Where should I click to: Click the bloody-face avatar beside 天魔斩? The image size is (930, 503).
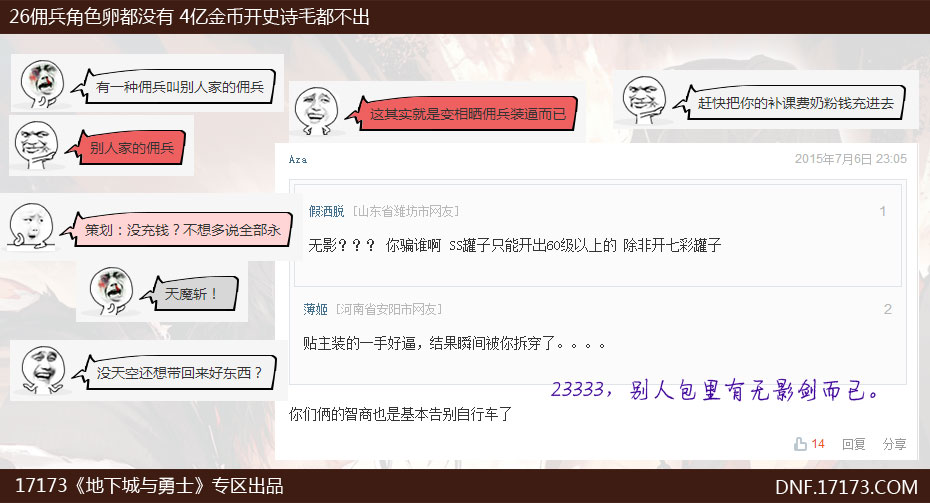point(111,291)
